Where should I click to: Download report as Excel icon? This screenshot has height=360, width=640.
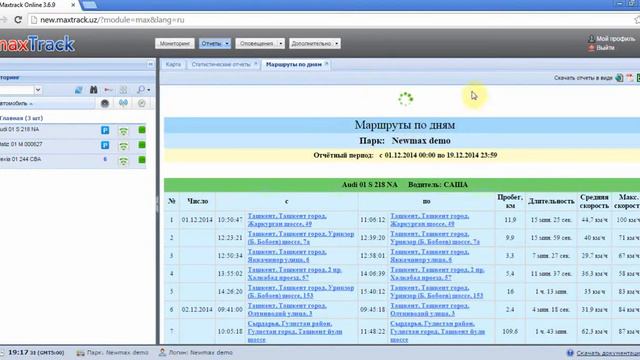(638, 78)
